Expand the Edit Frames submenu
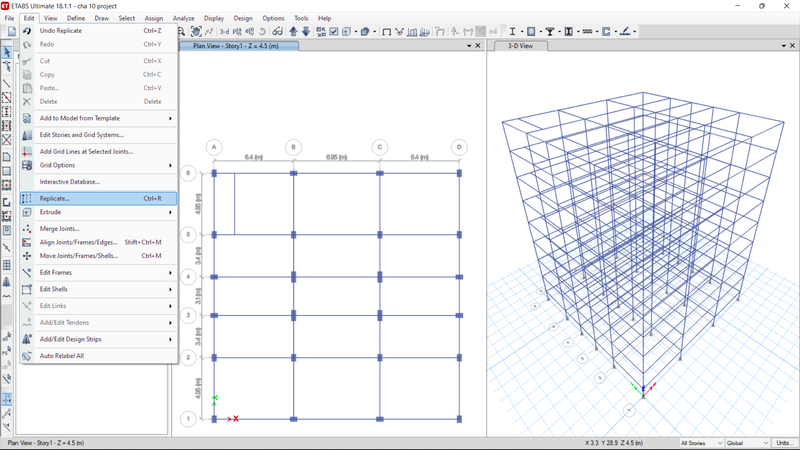The width and height of the screenshot is (800, 450). pyautogui.click(x=99, y=272)
